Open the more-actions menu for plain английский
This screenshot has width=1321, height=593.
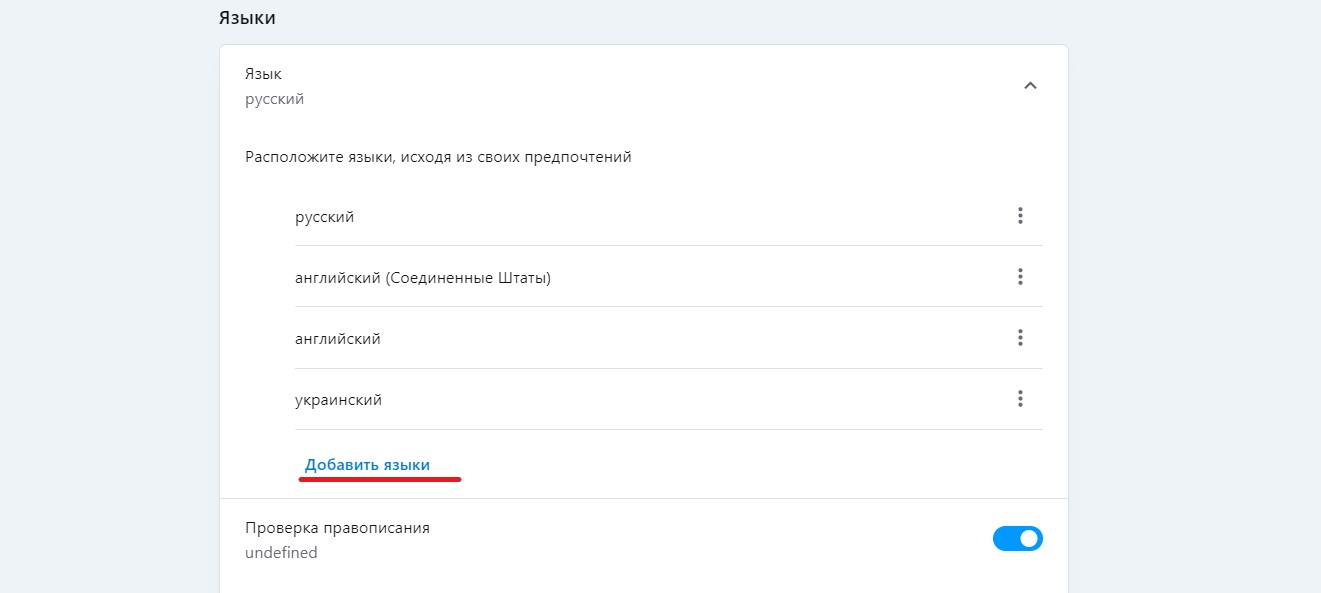coord(1020,338)
